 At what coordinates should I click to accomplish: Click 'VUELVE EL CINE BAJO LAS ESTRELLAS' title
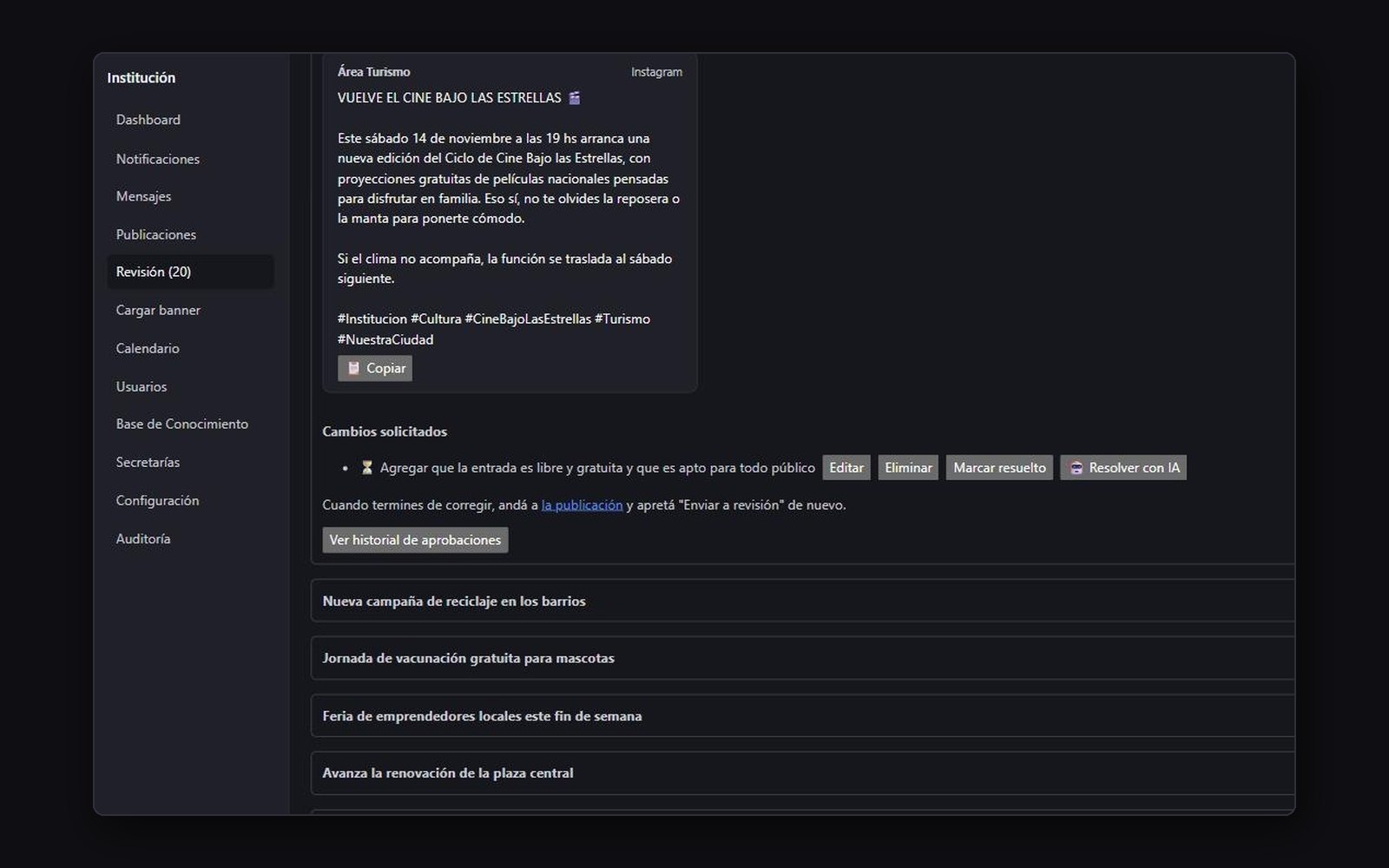(450, 98)
